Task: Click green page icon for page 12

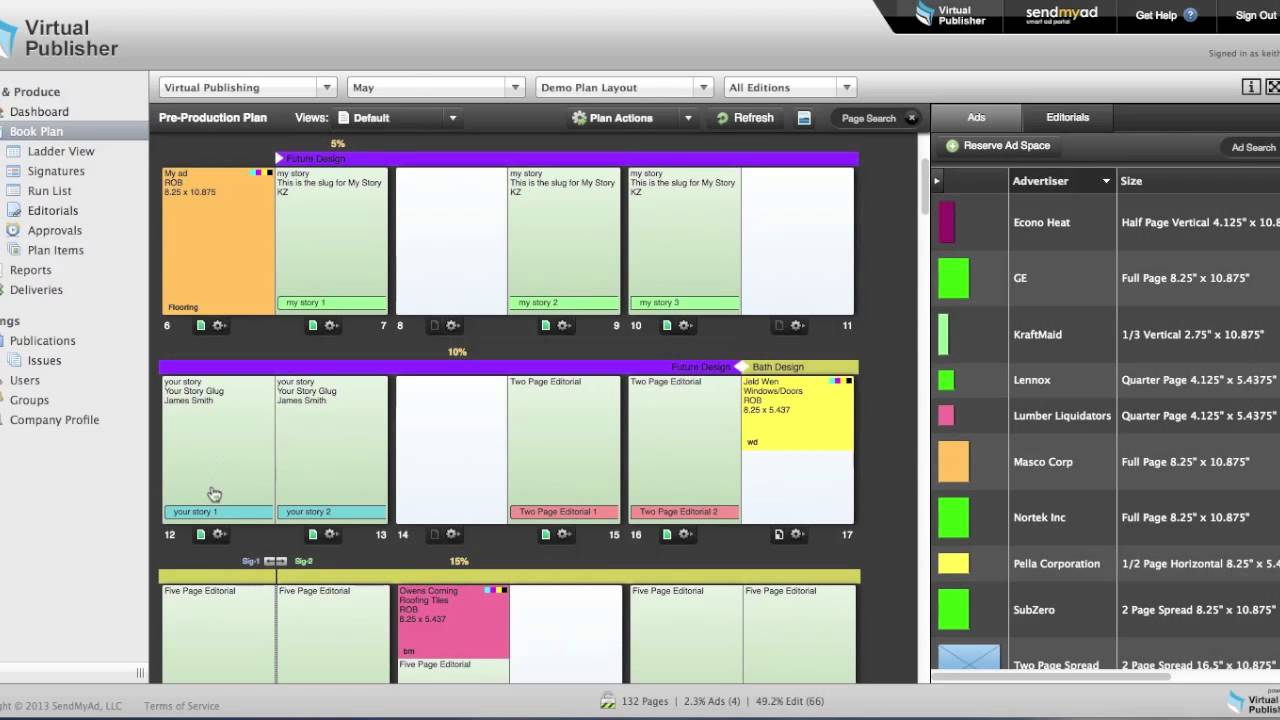Action: tap(201, 534)
